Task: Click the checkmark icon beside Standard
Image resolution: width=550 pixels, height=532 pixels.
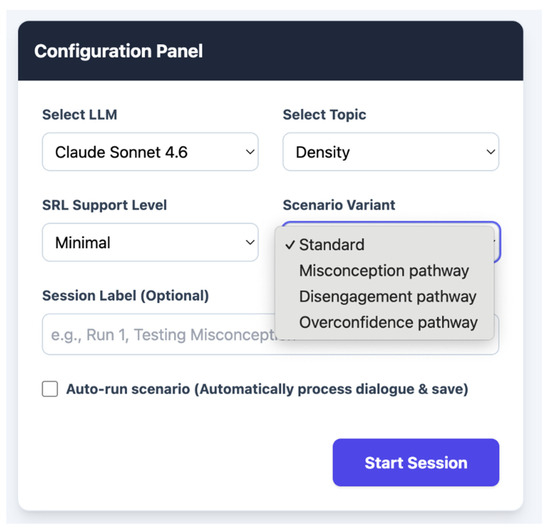Action: 290,244
